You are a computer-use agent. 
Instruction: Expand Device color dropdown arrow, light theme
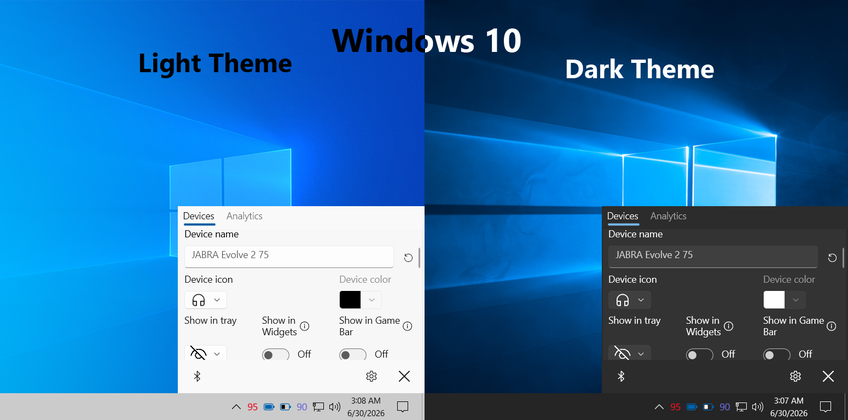tap(372, 300)
